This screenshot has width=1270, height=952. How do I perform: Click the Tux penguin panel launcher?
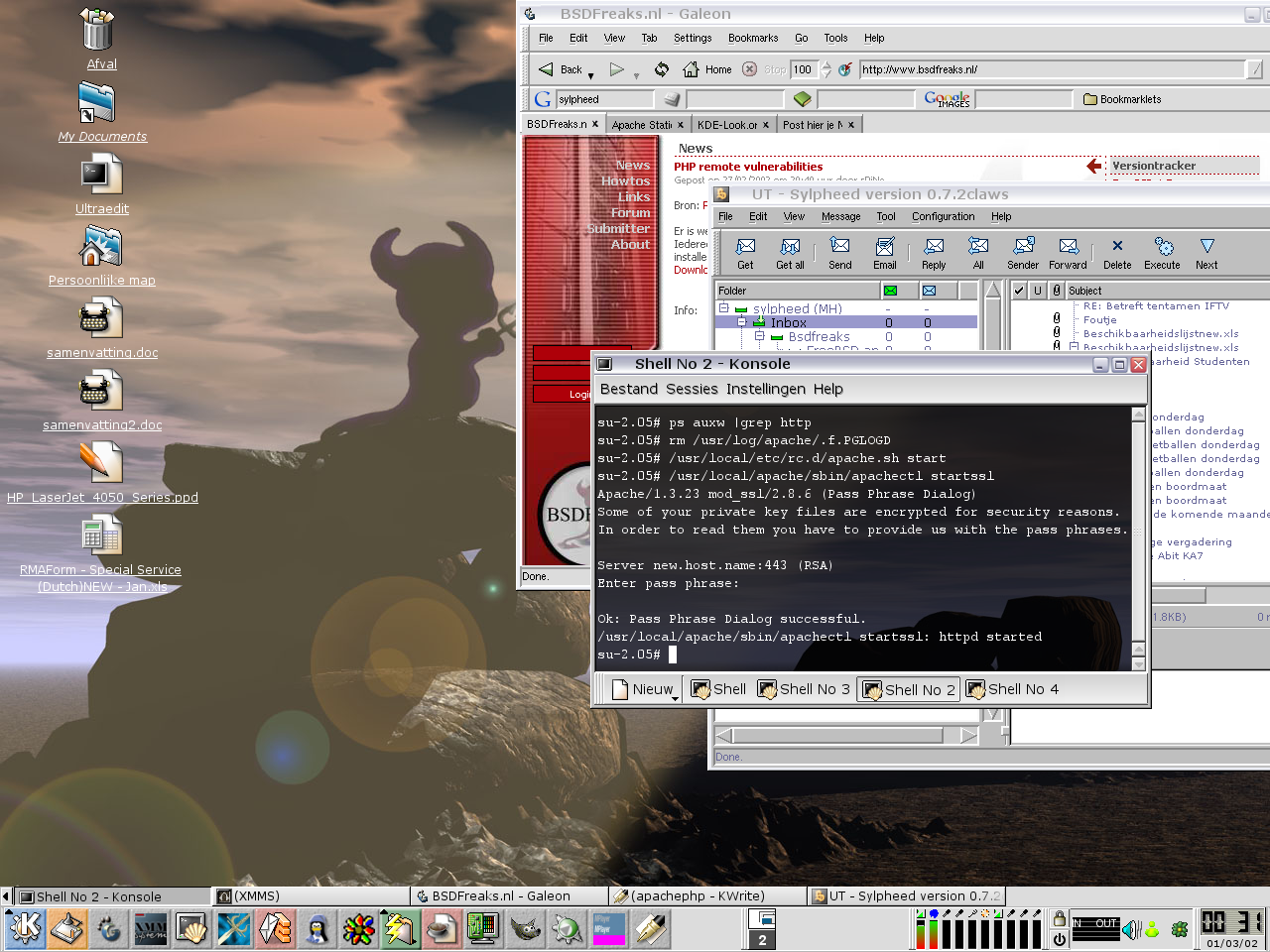pos(317,929)
